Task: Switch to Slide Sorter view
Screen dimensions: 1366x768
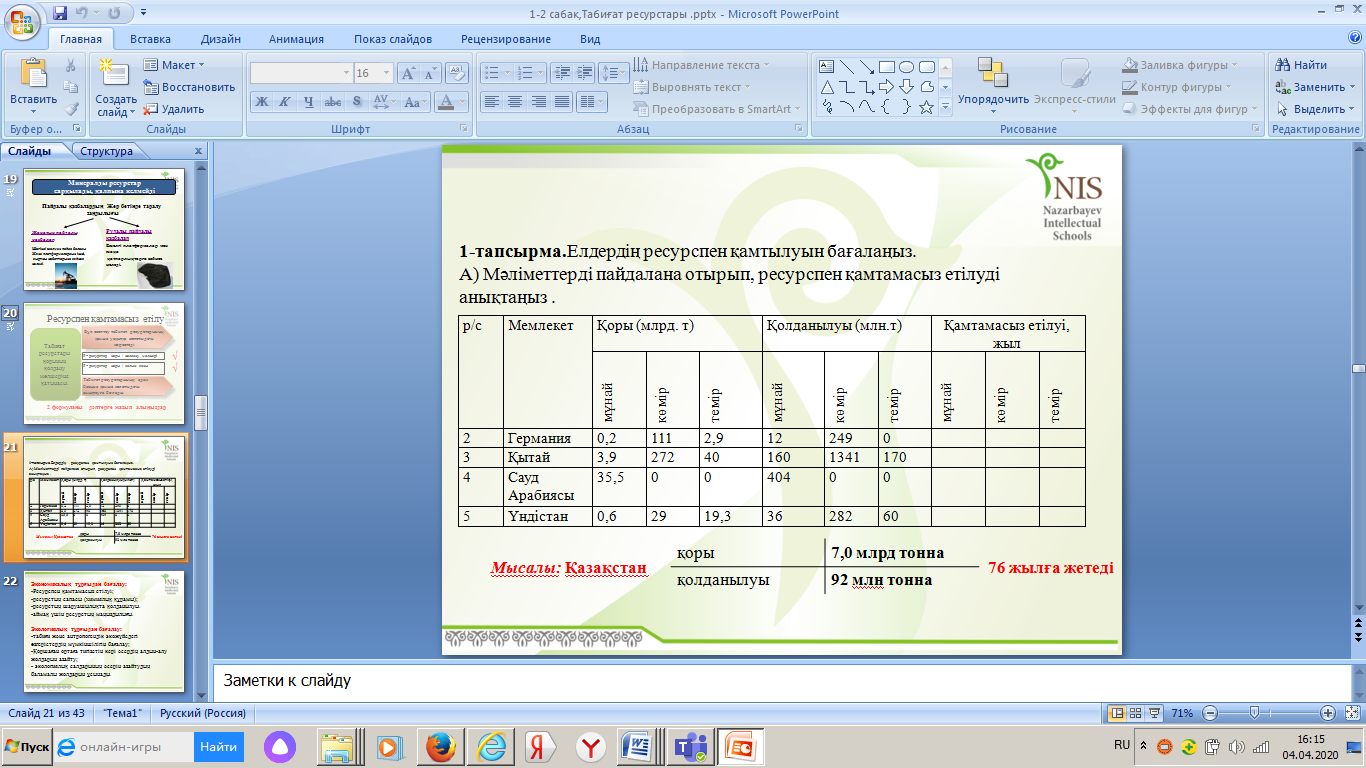Action: point(1137,713)
